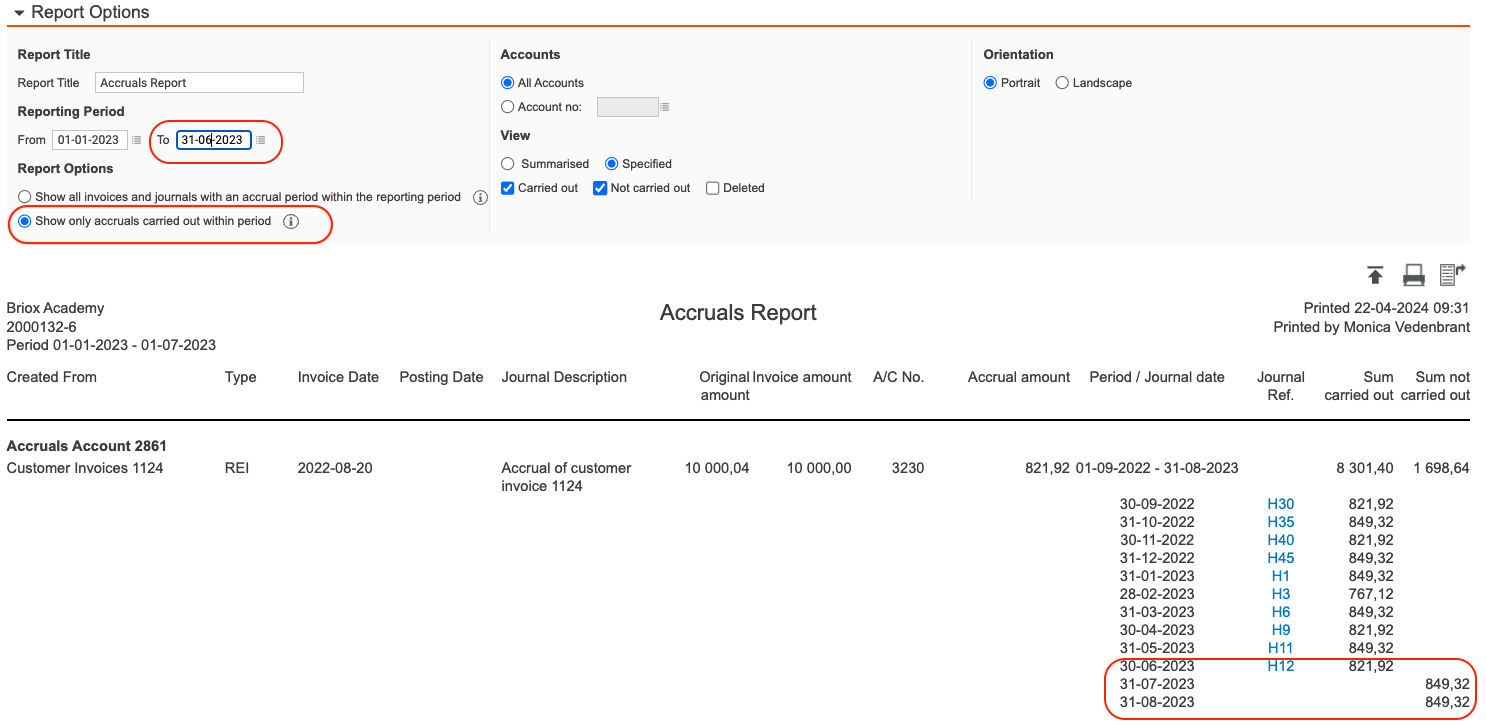Viewport: 1486px width, 725px height.
Task: Collapse the Report Options section
Action: 19,13
